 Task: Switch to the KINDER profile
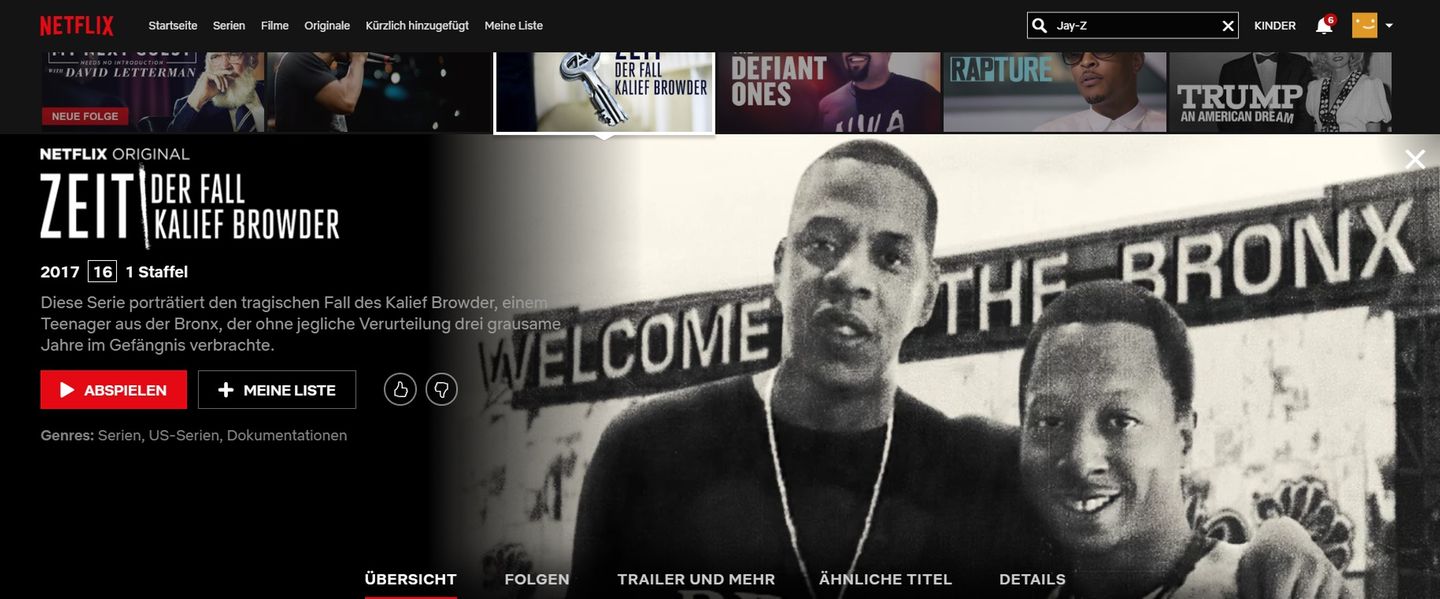click(x=1275, y=26)
